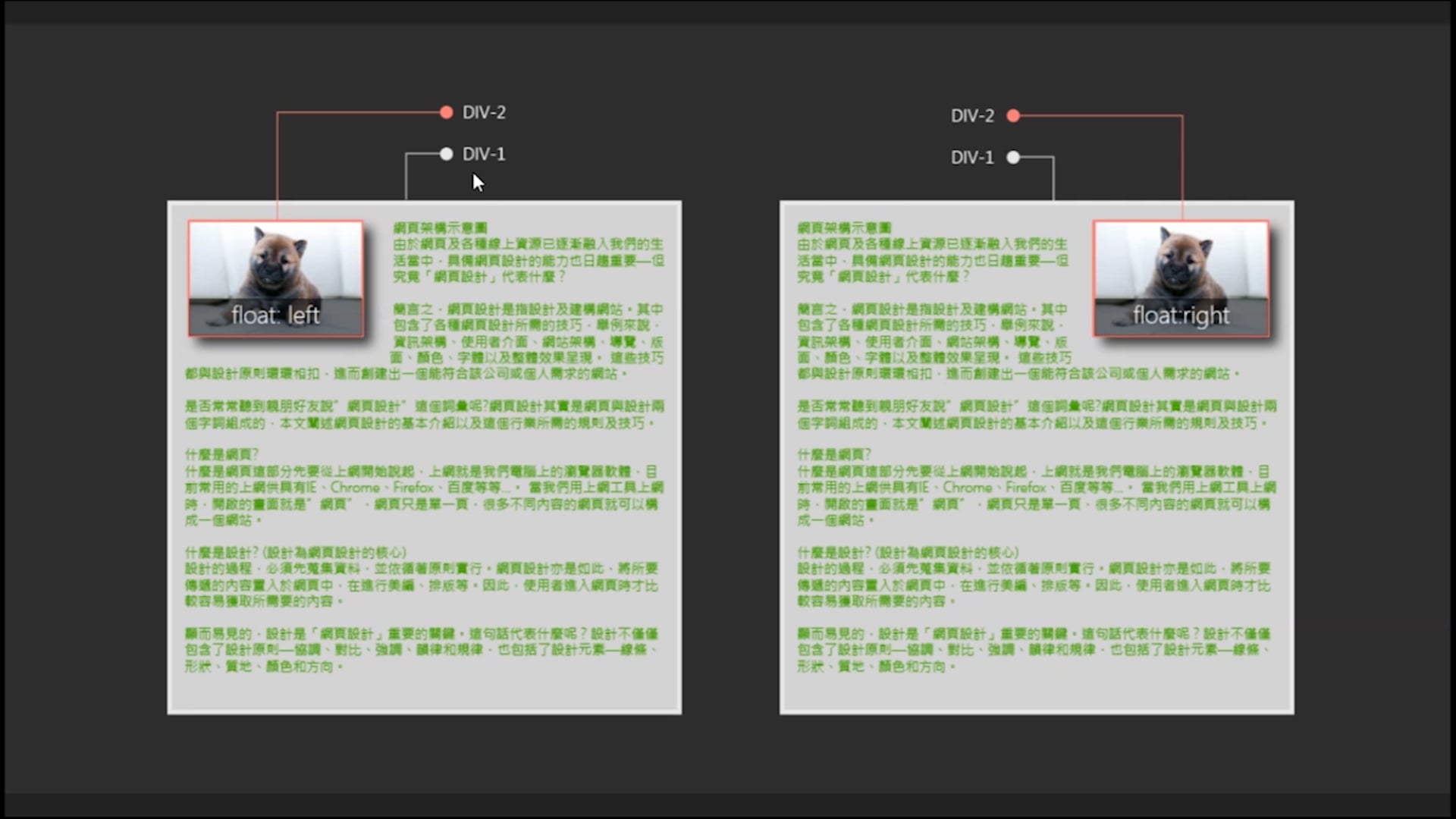Click 網頁架構示意圖 heading in left panel

[x=440, y=228]
